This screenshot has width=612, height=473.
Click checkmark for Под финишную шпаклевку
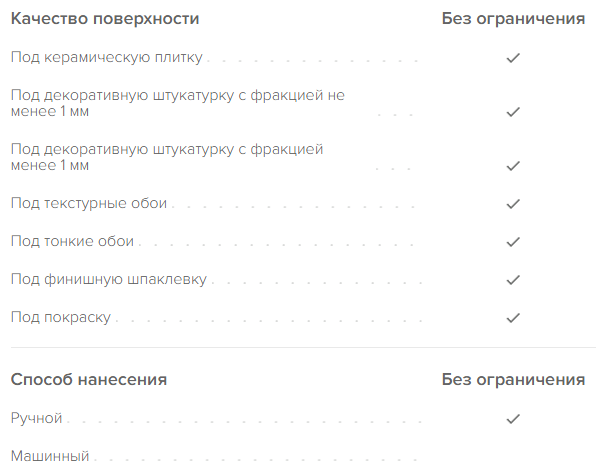pos(513,279)
